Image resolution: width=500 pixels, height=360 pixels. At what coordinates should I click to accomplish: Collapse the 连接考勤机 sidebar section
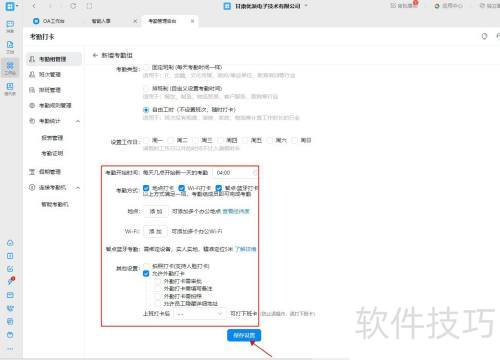point(78,188)
